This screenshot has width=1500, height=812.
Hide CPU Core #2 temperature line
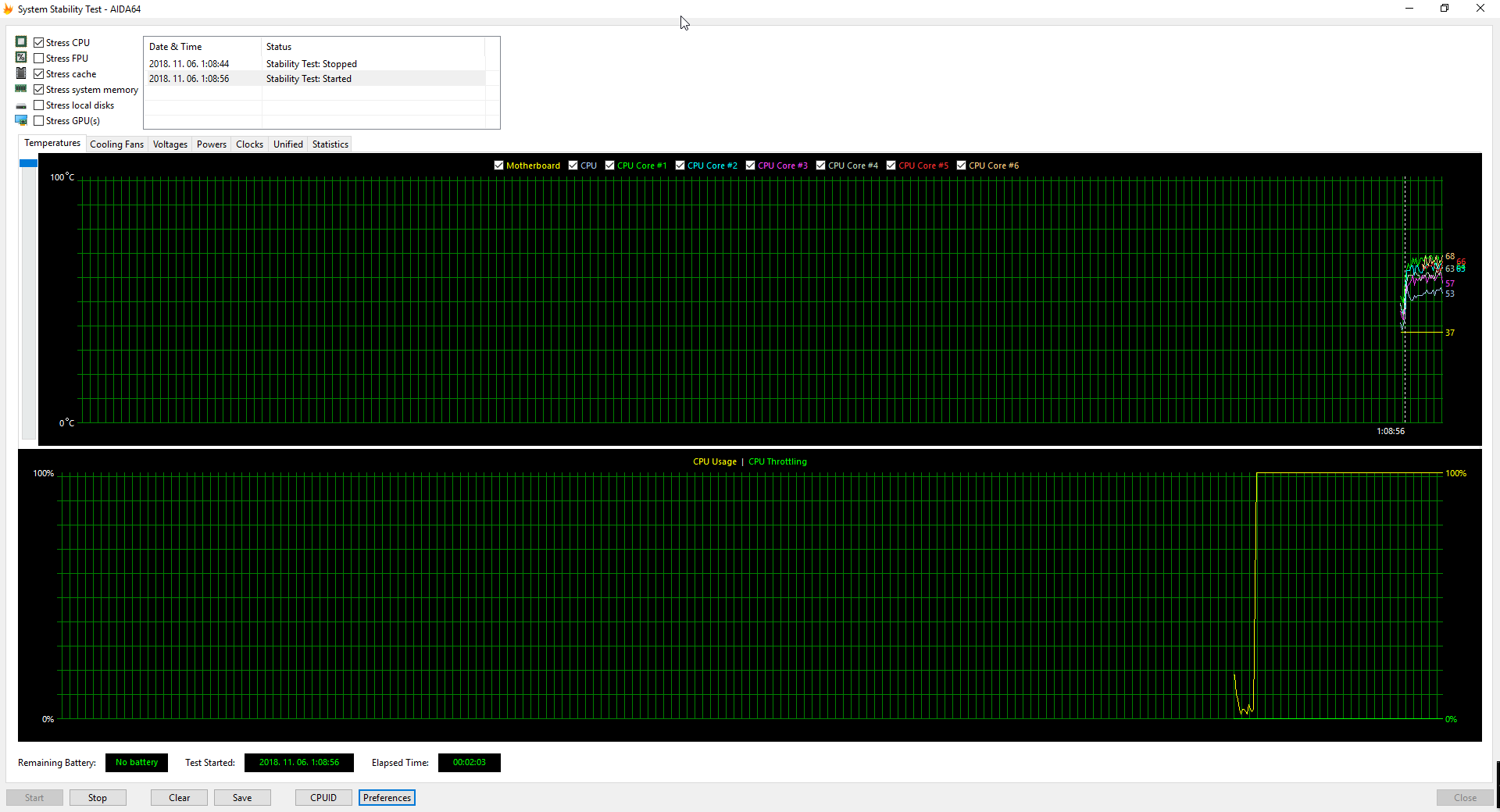click(x=680, y=166)
